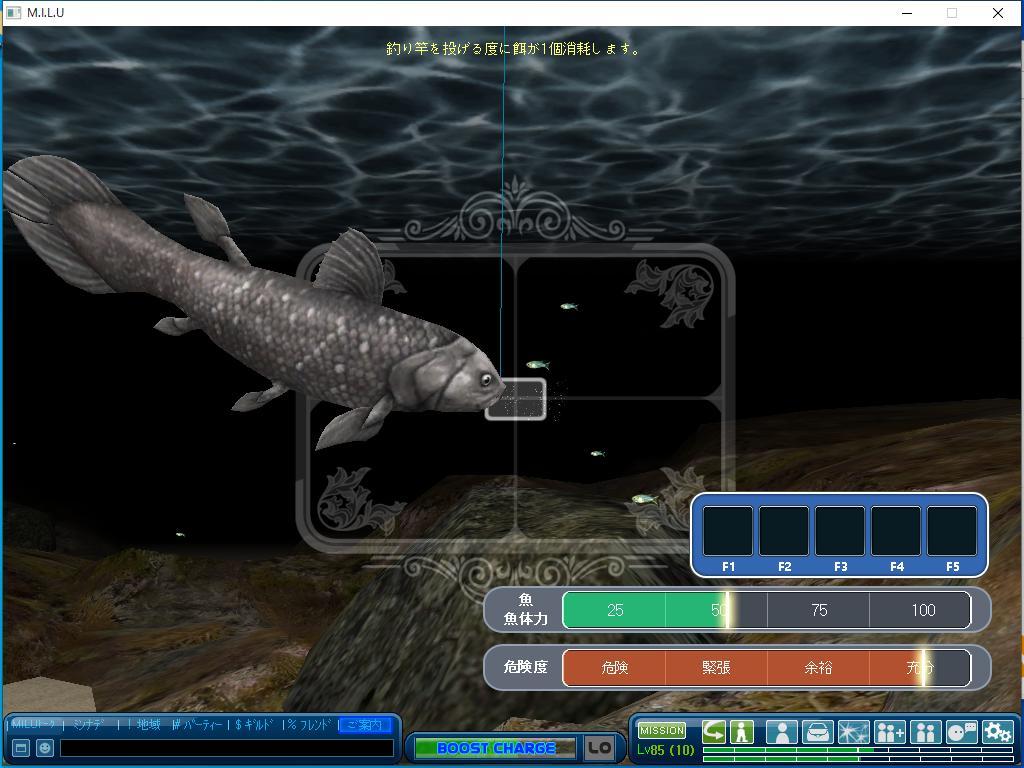Open the two-person party icon

[x=925, y=732]
